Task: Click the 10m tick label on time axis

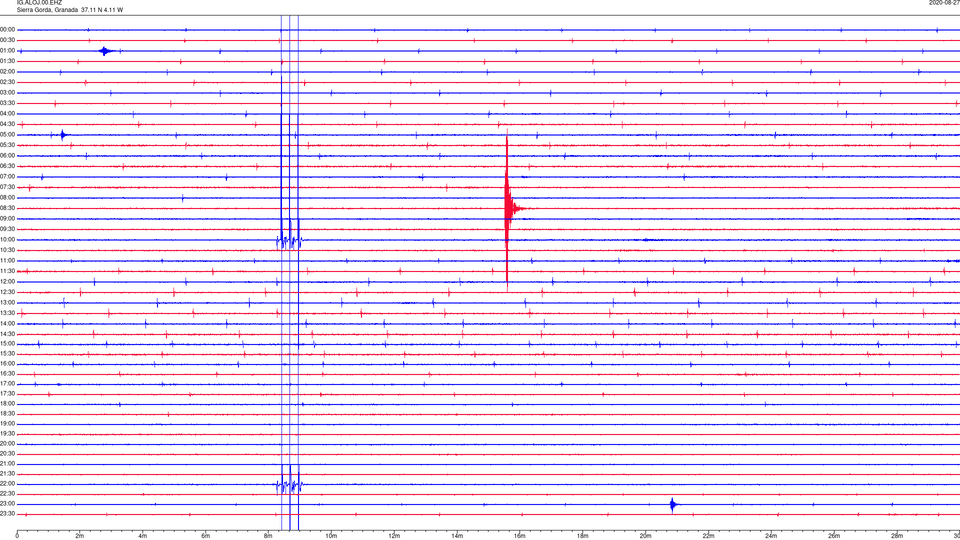Action: coord(331,536)
